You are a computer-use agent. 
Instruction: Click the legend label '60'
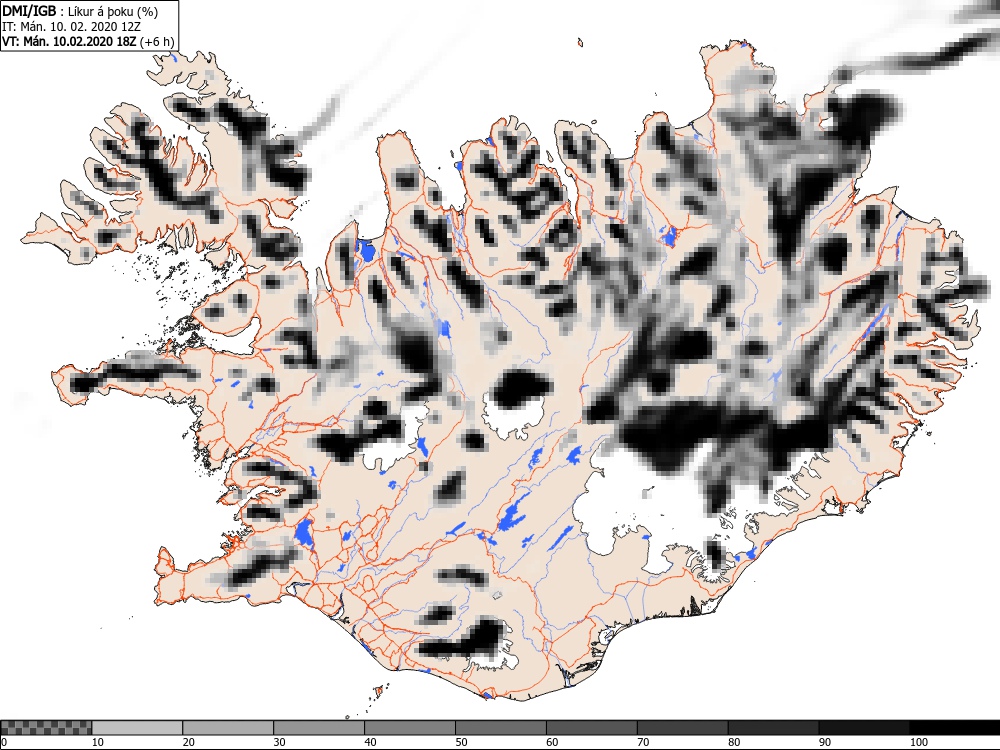click(x=552, y=742)
